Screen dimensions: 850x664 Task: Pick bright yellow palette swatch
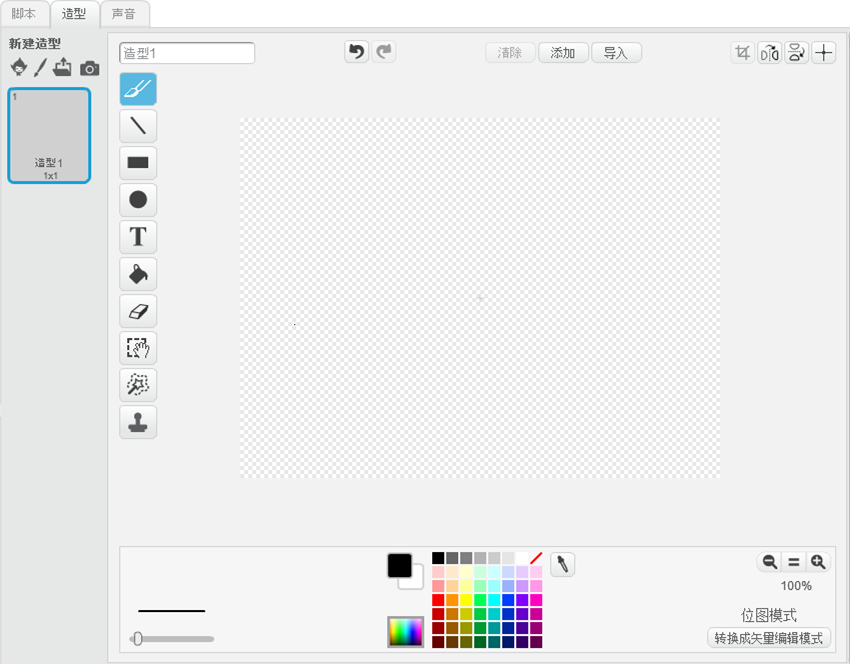(x=466, y=600)
